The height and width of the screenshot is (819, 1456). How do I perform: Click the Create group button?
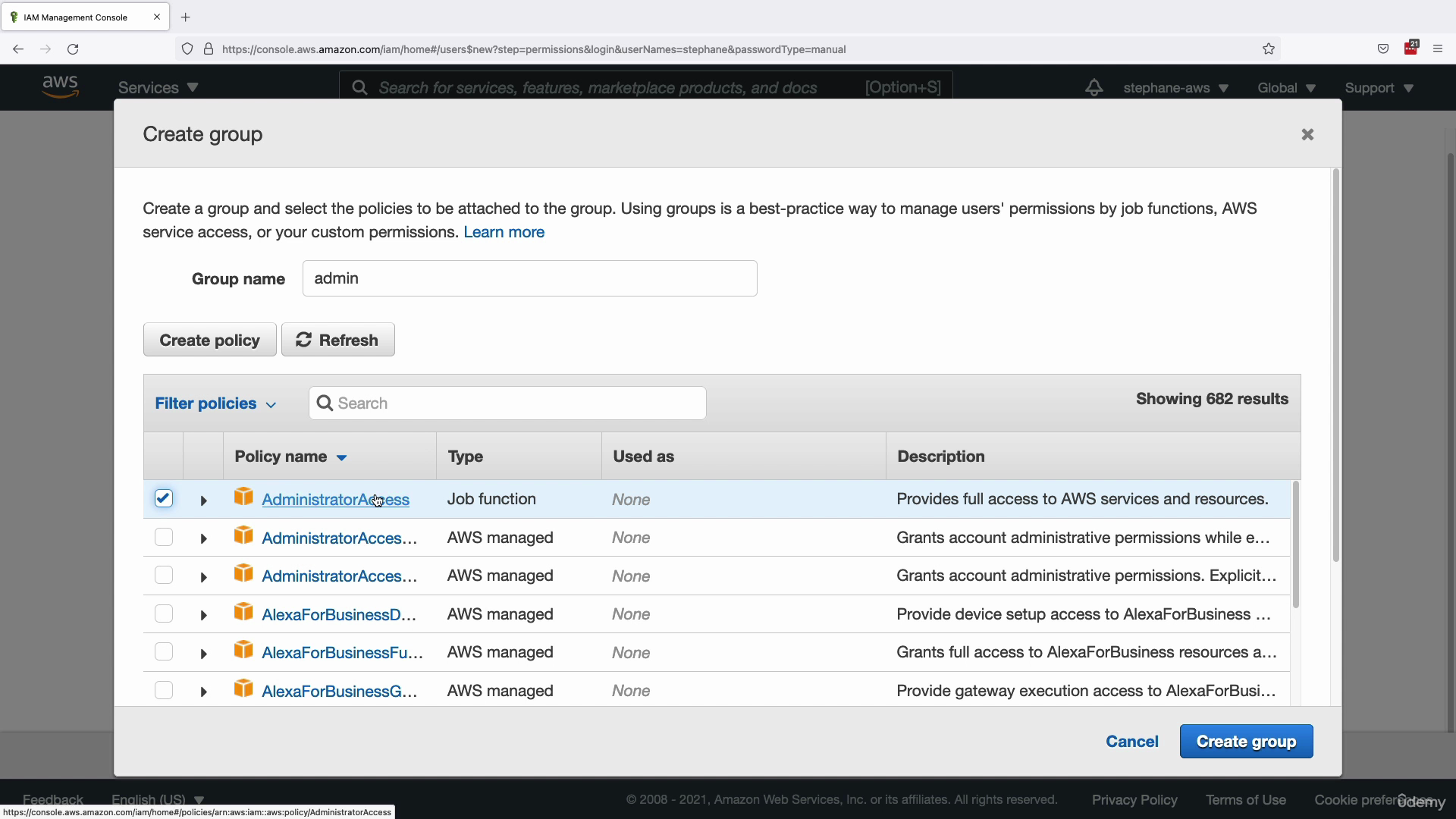(x=1246, y=742)
